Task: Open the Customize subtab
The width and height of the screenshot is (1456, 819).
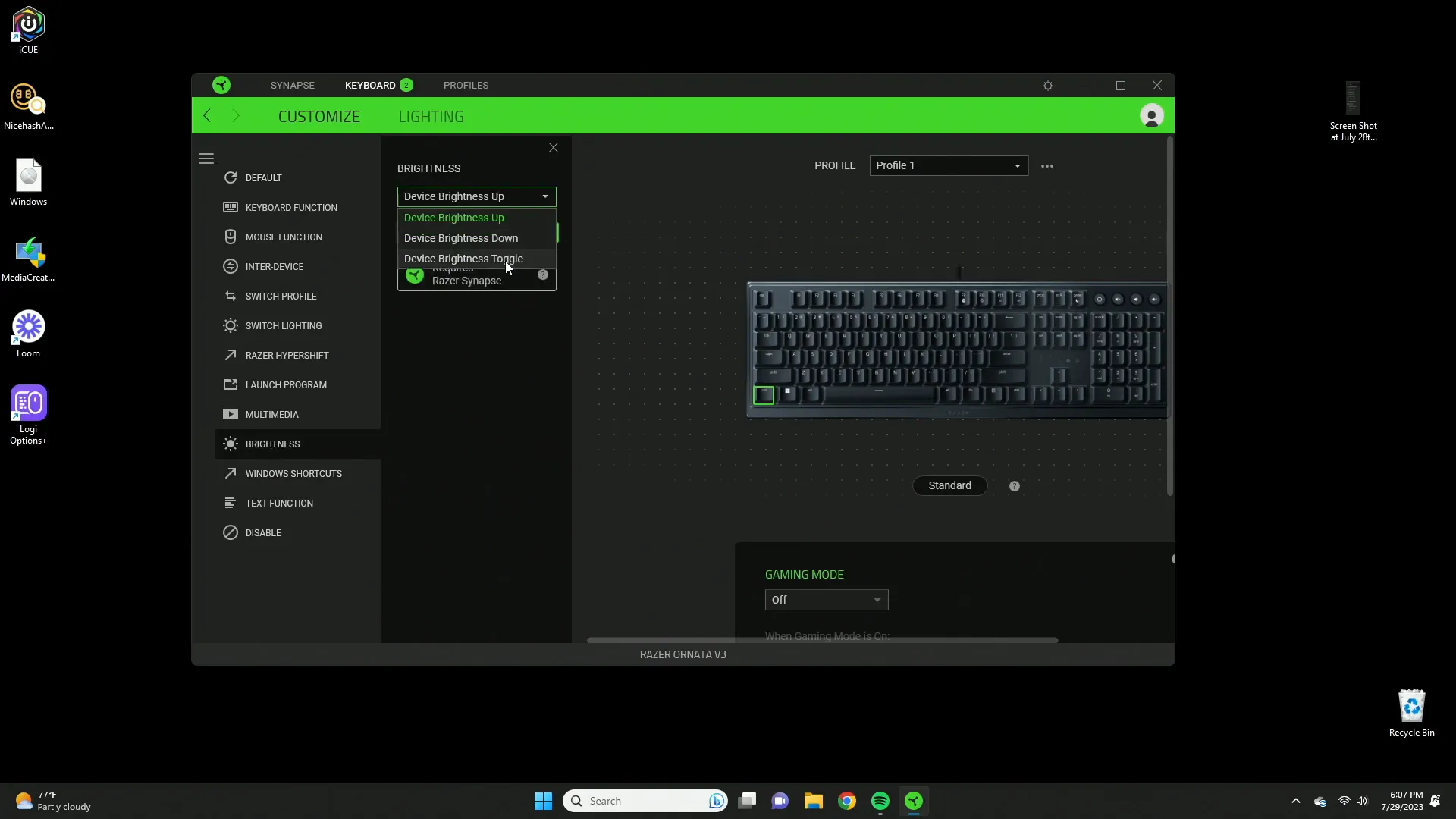Action: tap(319, 116)
